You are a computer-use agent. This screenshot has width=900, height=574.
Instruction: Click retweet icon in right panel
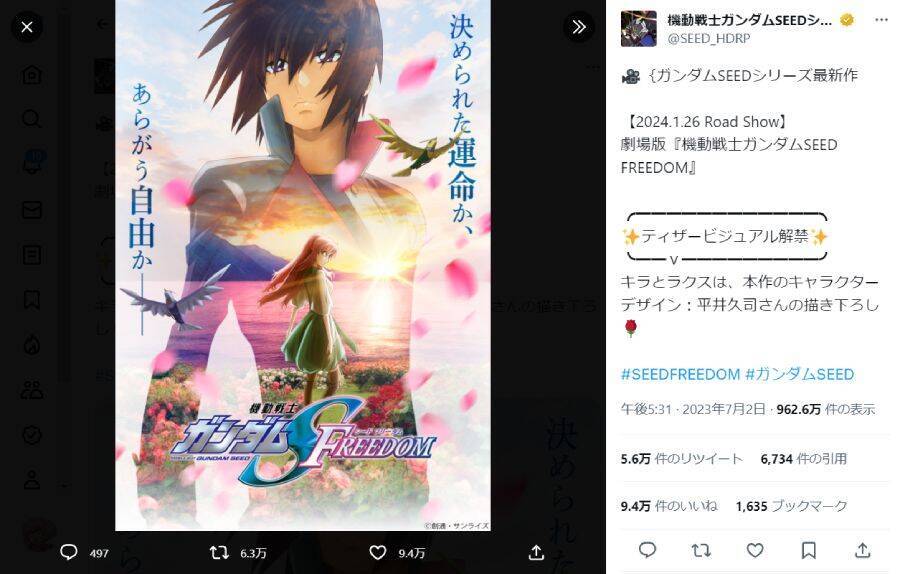click(x=701, y=550)
